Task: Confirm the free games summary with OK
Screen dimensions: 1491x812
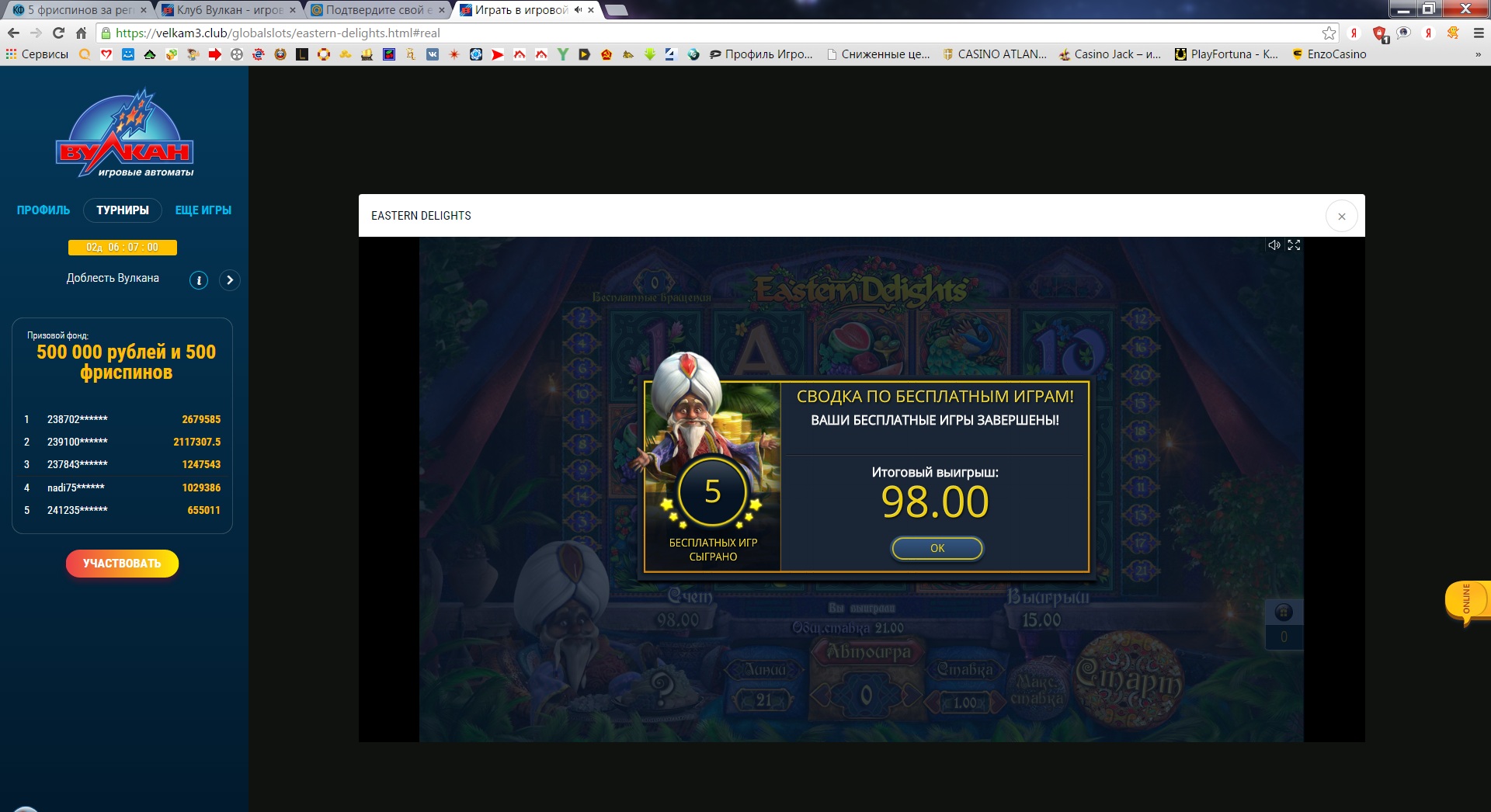Action: (x=937, y=548)
